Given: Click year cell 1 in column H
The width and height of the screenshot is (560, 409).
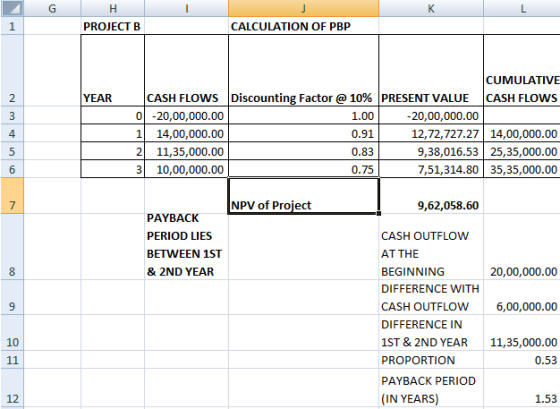Looking at the screenshot, I should coord(113,133).
